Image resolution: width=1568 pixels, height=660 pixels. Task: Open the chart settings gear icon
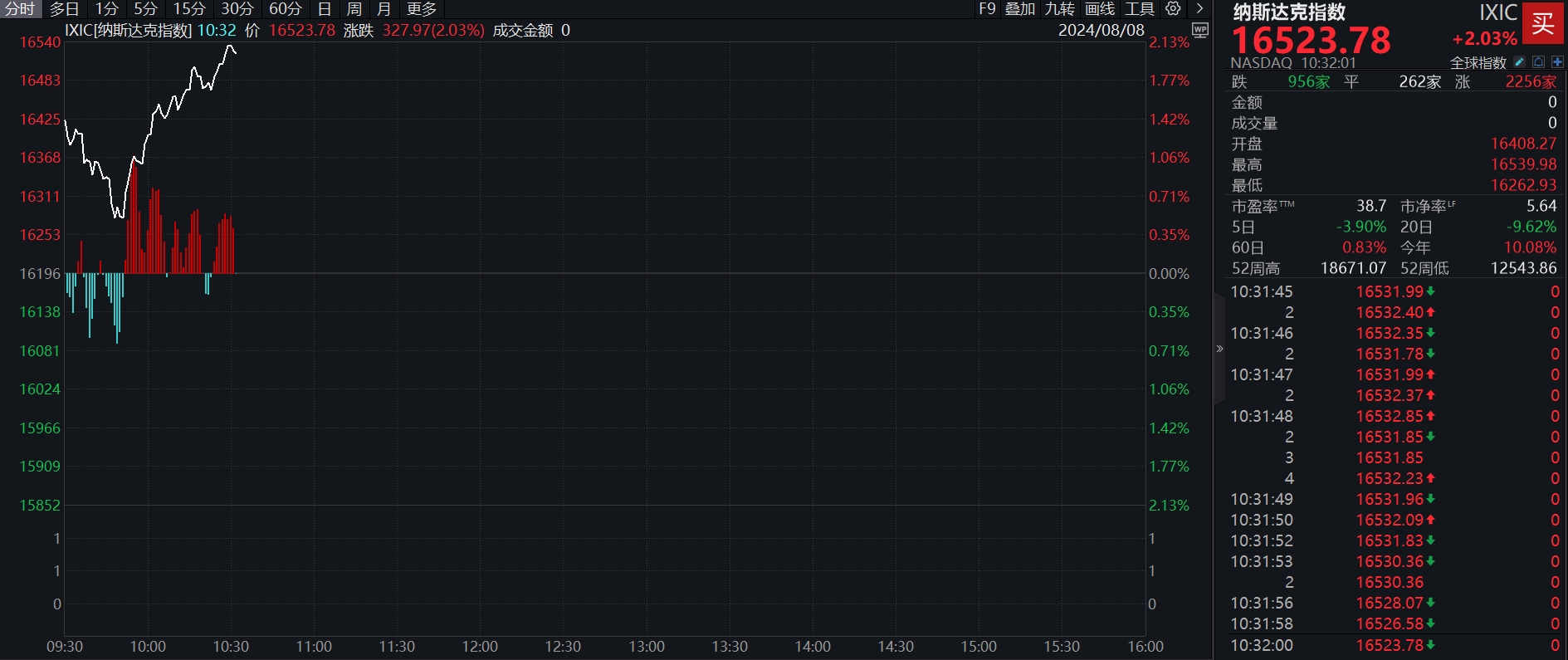click(1173, 8)
